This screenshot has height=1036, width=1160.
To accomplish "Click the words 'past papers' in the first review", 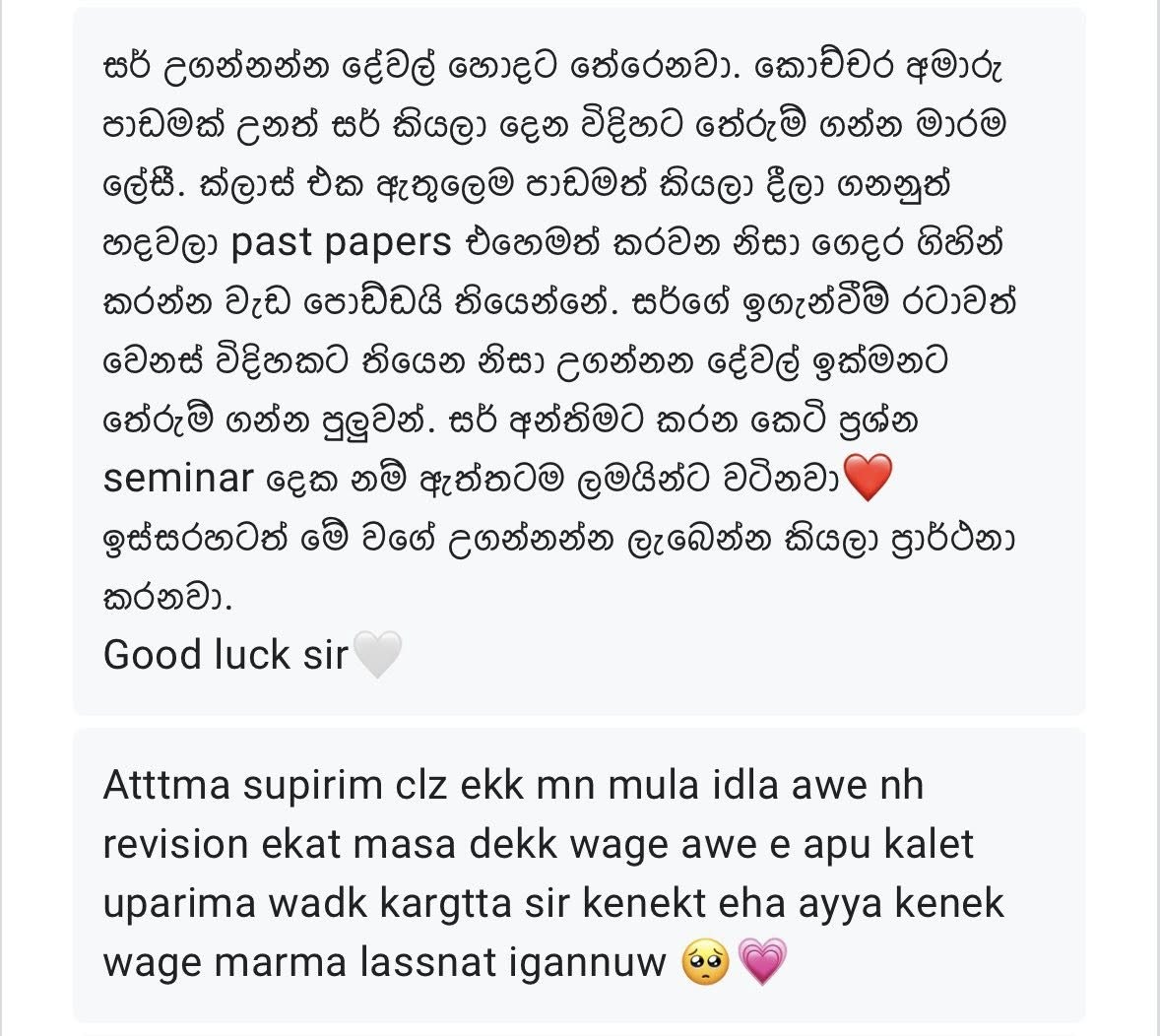I will tap(341, 242).
